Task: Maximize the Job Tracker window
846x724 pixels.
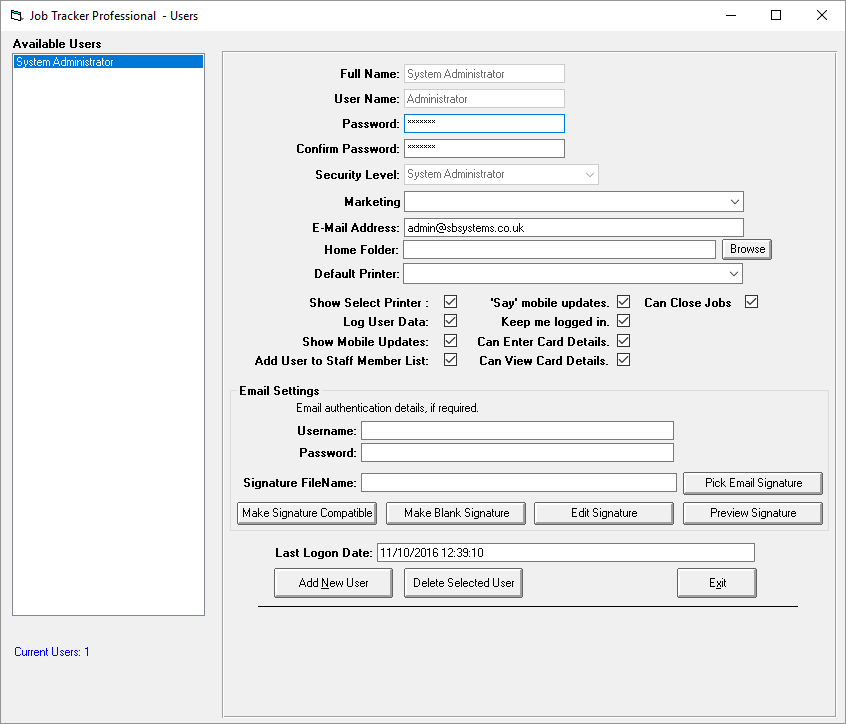Action: point(776,15)
